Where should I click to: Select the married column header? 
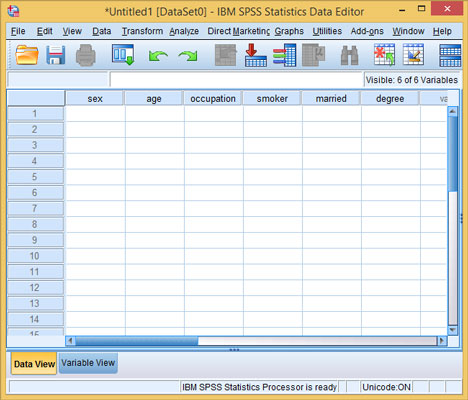(x=331, y=99)
